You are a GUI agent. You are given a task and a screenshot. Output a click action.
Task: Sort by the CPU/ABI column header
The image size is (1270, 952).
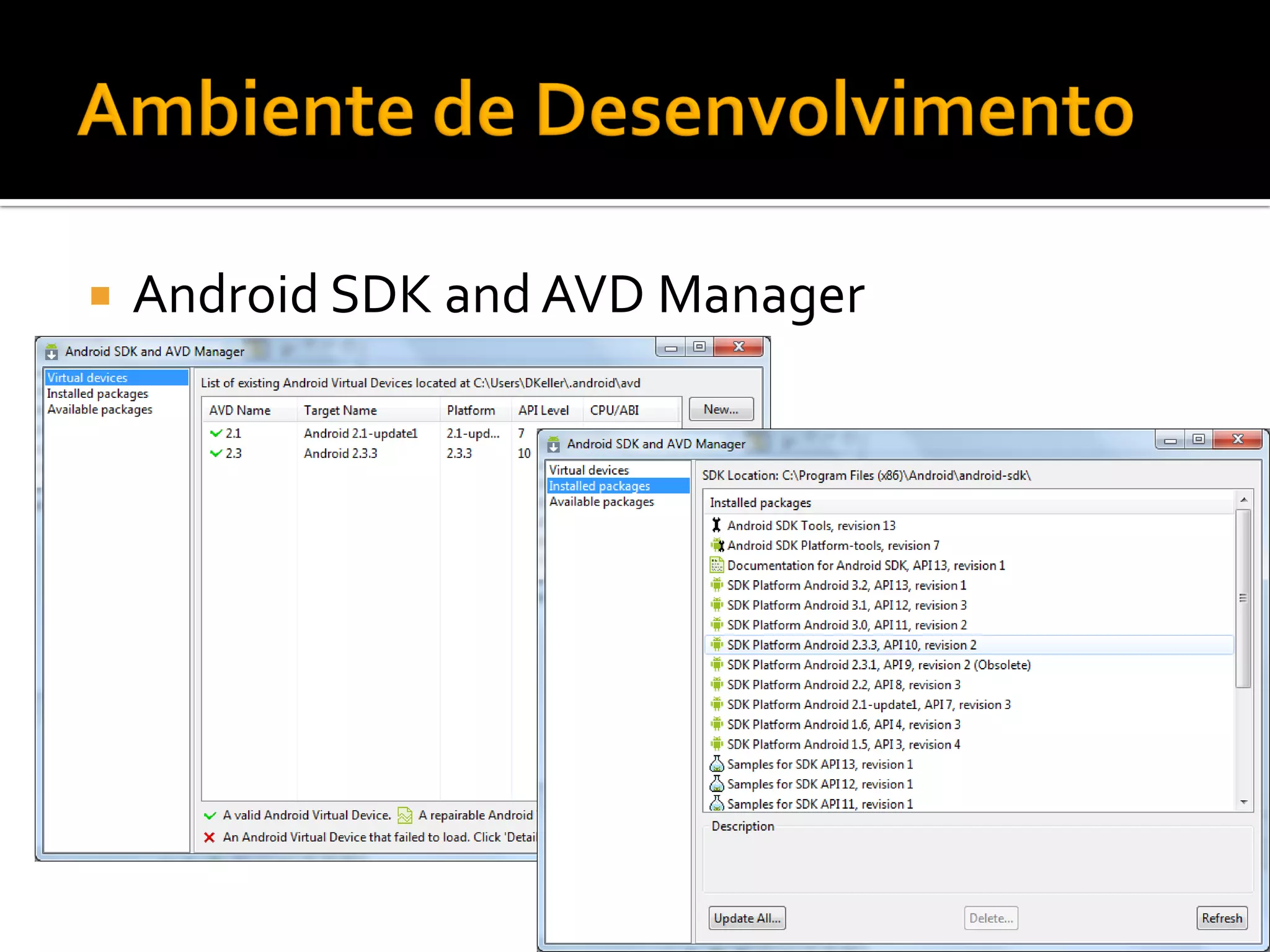tap(631, 410)
